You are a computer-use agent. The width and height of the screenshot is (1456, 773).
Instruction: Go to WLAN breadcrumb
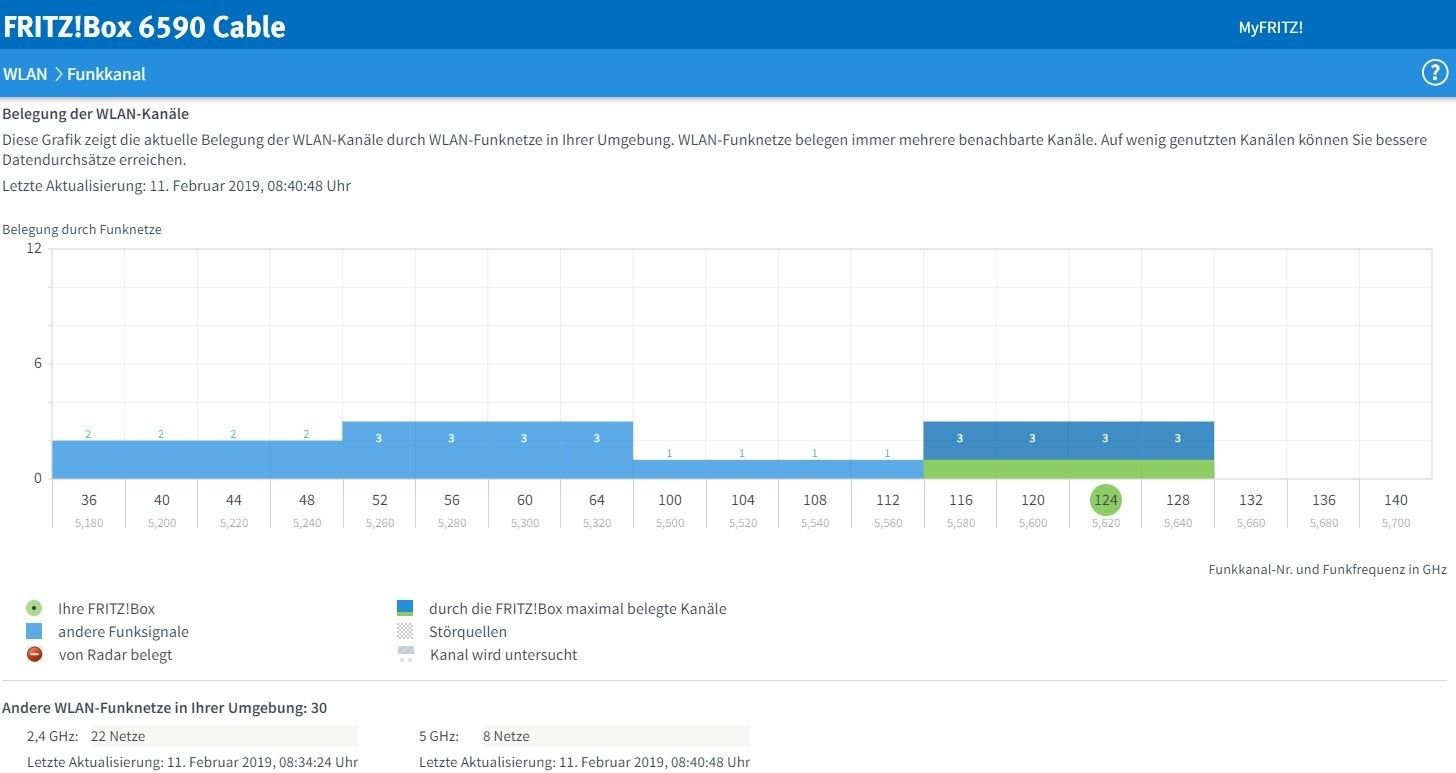pos(25,74)
